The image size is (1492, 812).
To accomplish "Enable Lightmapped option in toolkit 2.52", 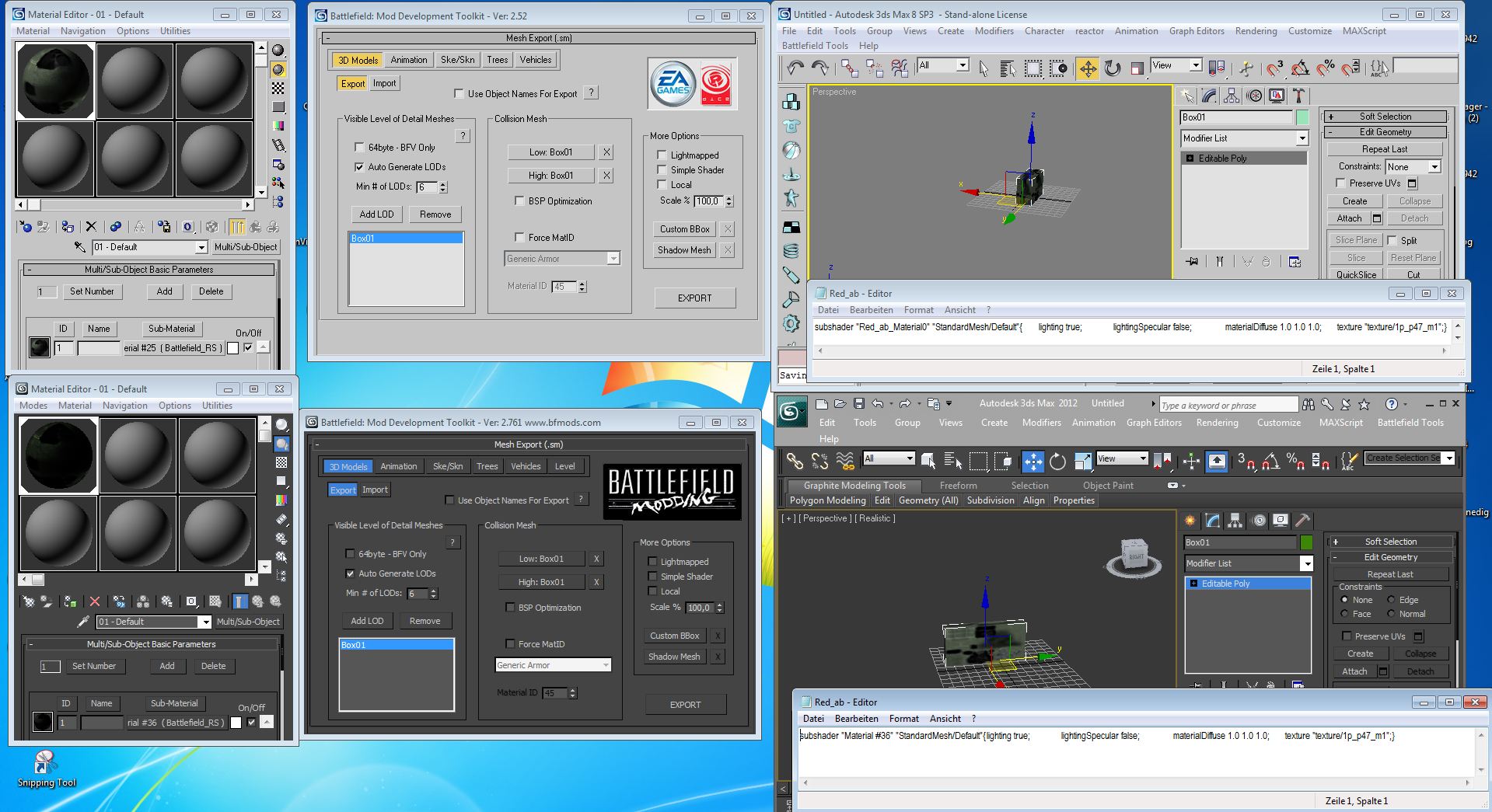I will pyautogui.click(x=662, y=155).
